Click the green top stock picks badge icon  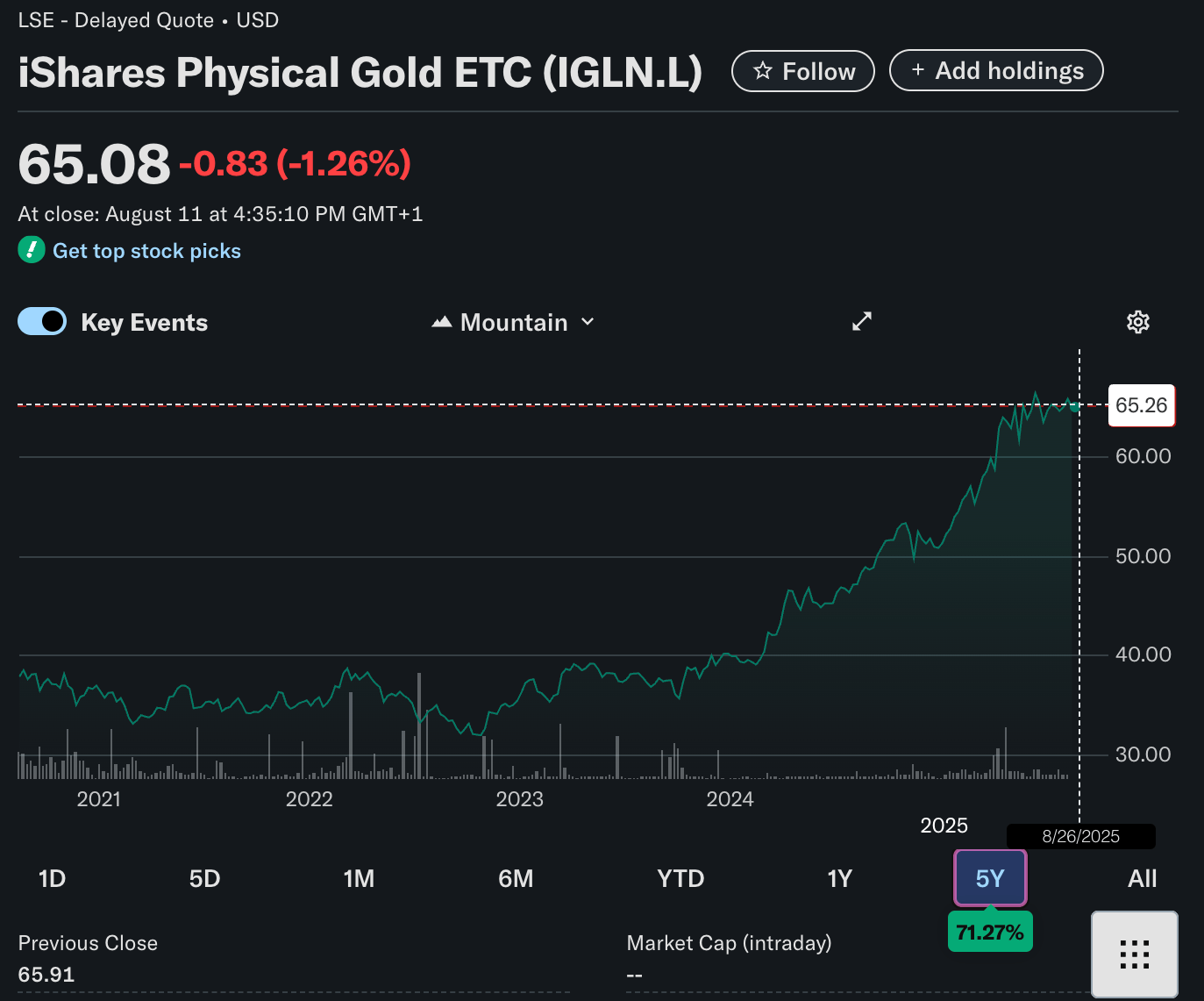pyautogui.click(x=31, y=250)
